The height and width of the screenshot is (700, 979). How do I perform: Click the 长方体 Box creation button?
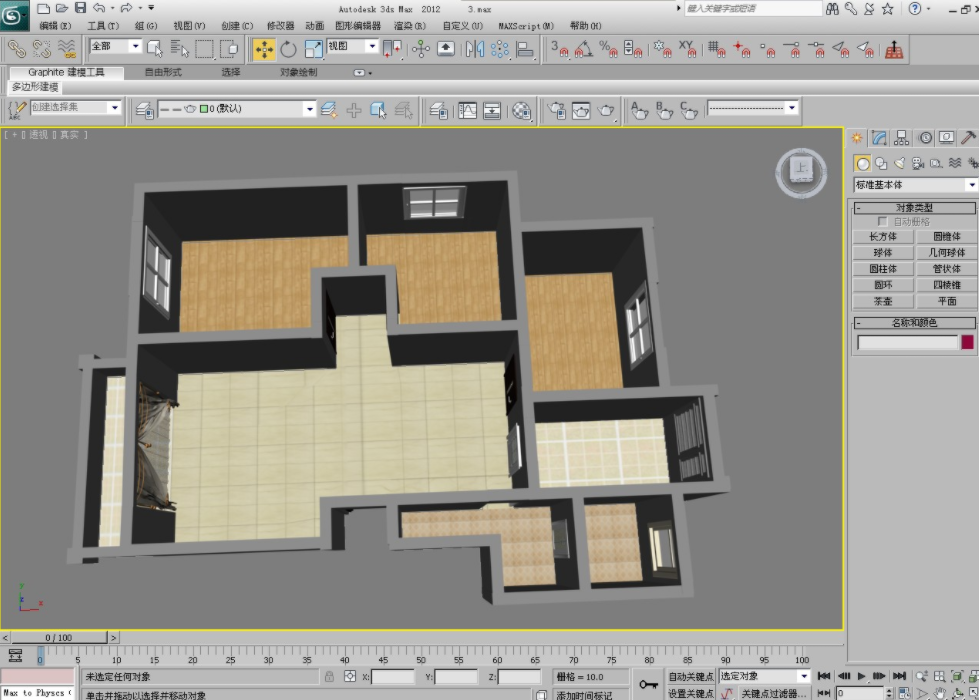(884, 236)
